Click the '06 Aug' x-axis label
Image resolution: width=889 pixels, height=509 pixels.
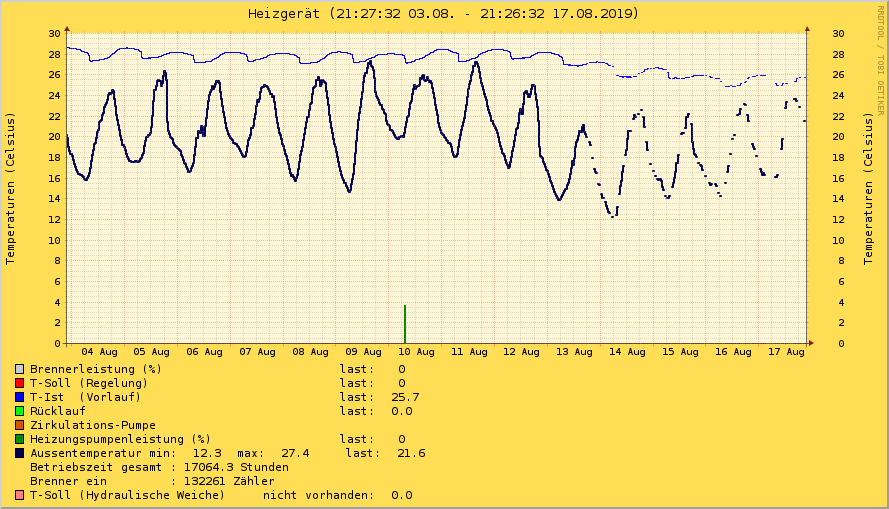tap(204, 352)
